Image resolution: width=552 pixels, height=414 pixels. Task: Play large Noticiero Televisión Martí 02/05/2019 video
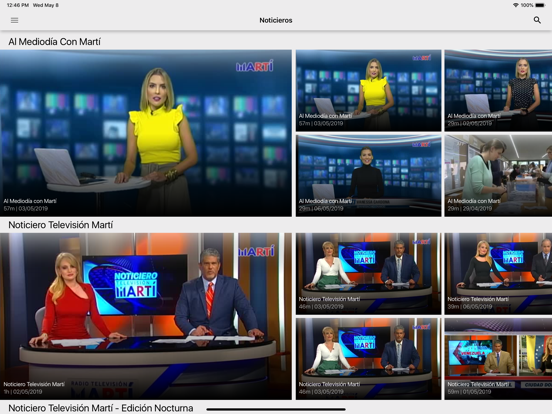(146, 316)
